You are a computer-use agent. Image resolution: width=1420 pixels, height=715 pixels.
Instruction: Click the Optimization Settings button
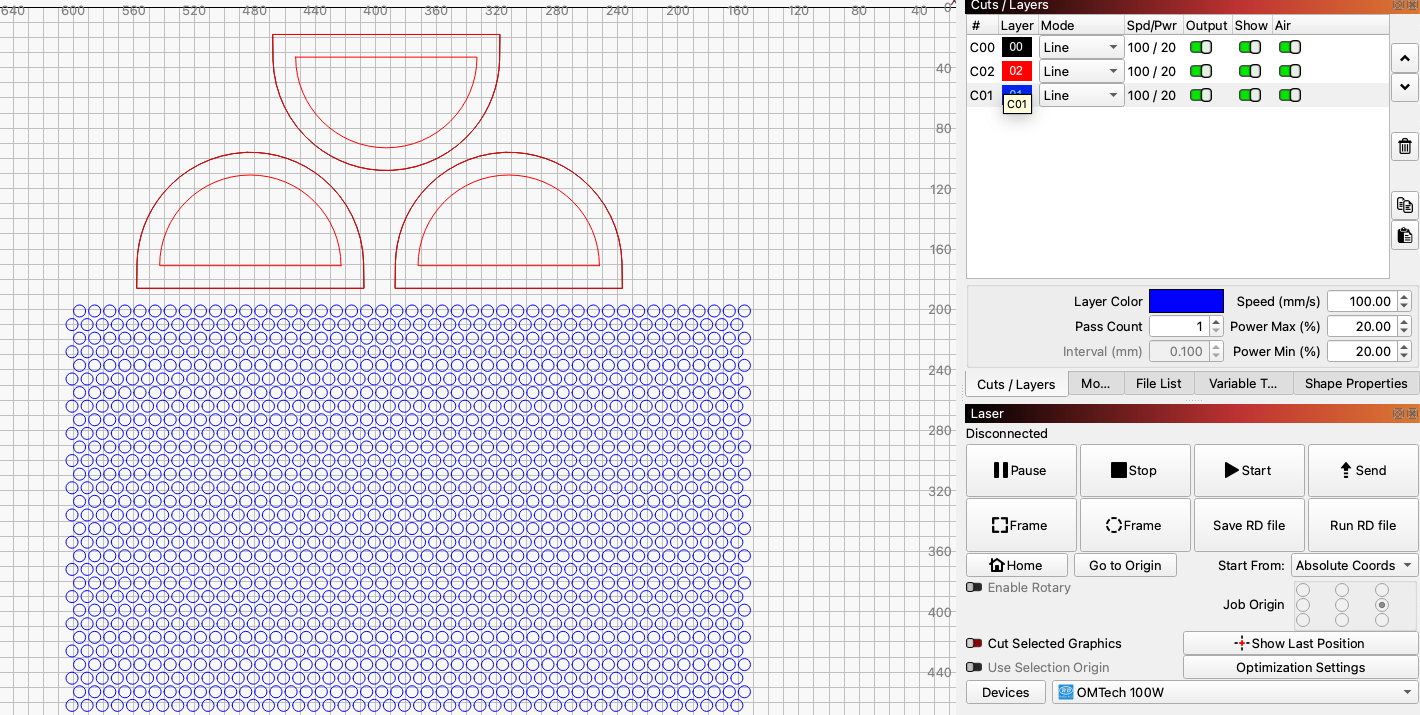coord(1300,667)
